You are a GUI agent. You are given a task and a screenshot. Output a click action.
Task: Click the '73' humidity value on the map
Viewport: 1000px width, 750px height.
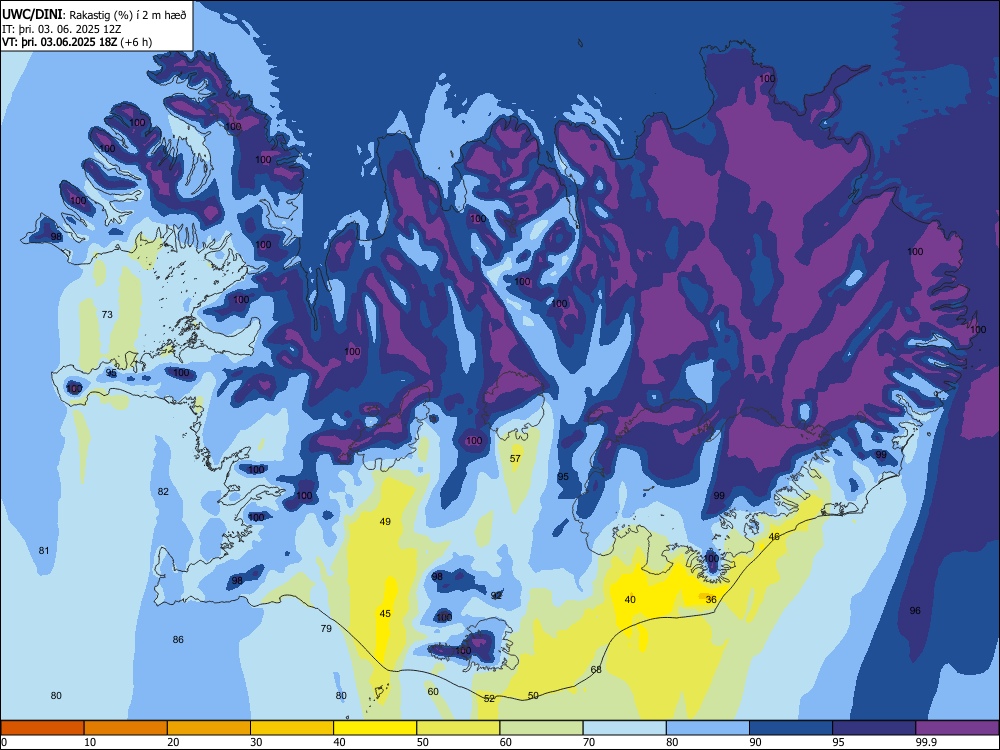tap(107, 314)
